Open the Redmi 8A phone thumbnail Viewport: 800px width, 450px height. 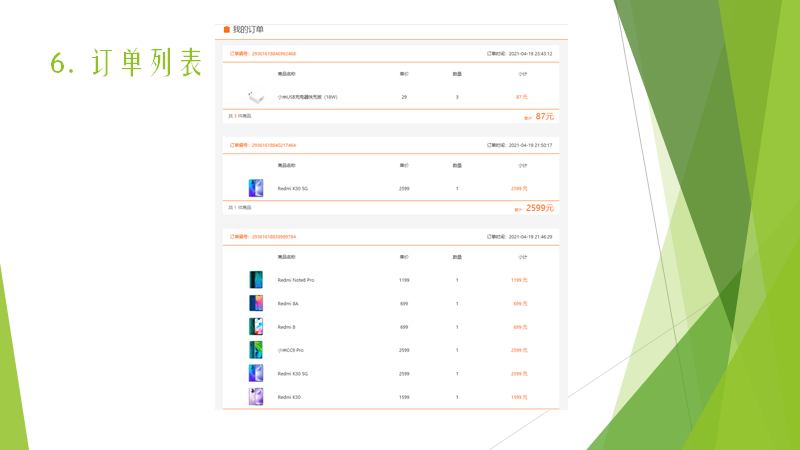click(x=256, y=303)
